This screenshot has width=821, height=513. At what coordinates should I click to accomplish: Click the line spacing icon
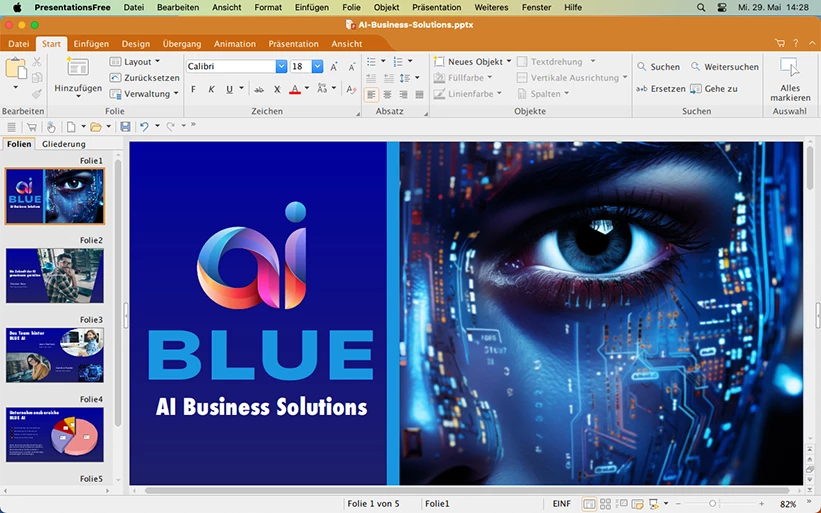(405, 78)
